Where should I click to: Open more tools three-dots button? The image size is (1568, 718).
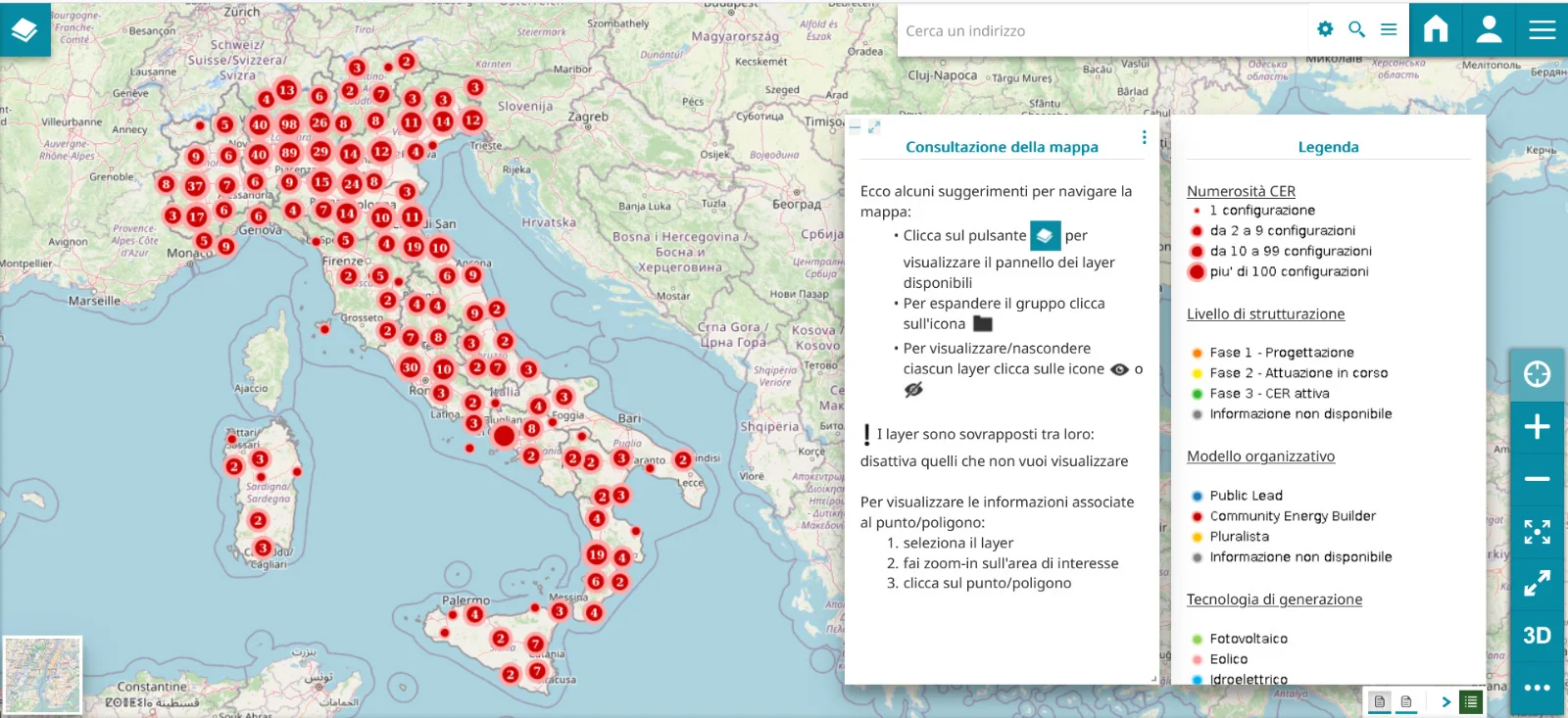pyautogui.click(x=1537, y=688)
